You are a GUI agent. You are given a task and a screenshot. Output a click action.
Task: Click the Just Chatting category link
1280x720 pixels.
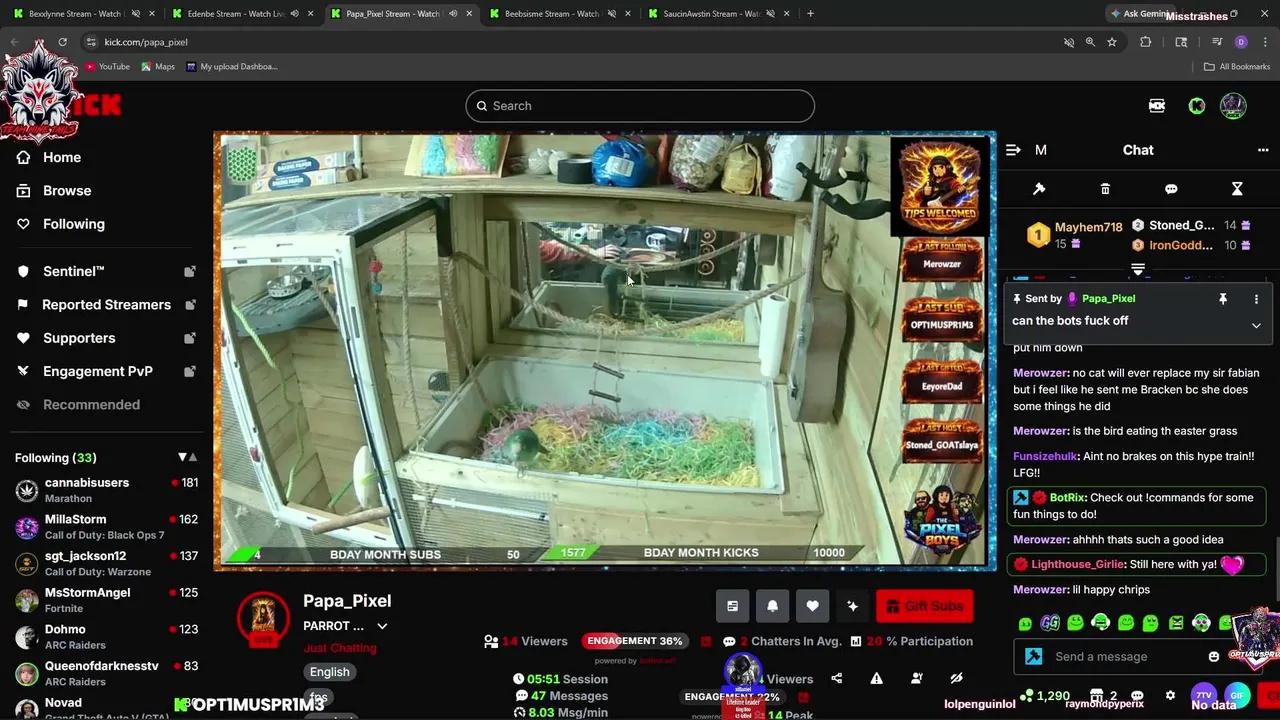(340, 648)
